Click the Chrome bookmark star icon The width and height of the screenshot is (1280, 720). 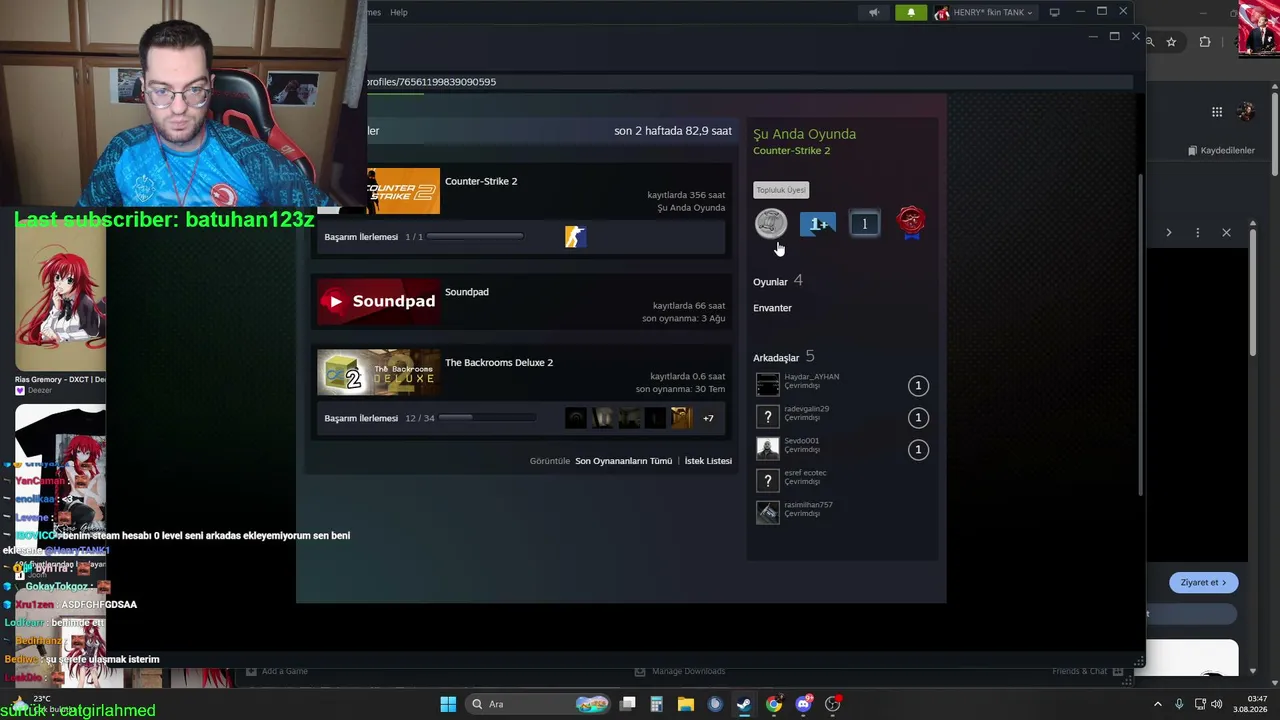[1171, 42]
